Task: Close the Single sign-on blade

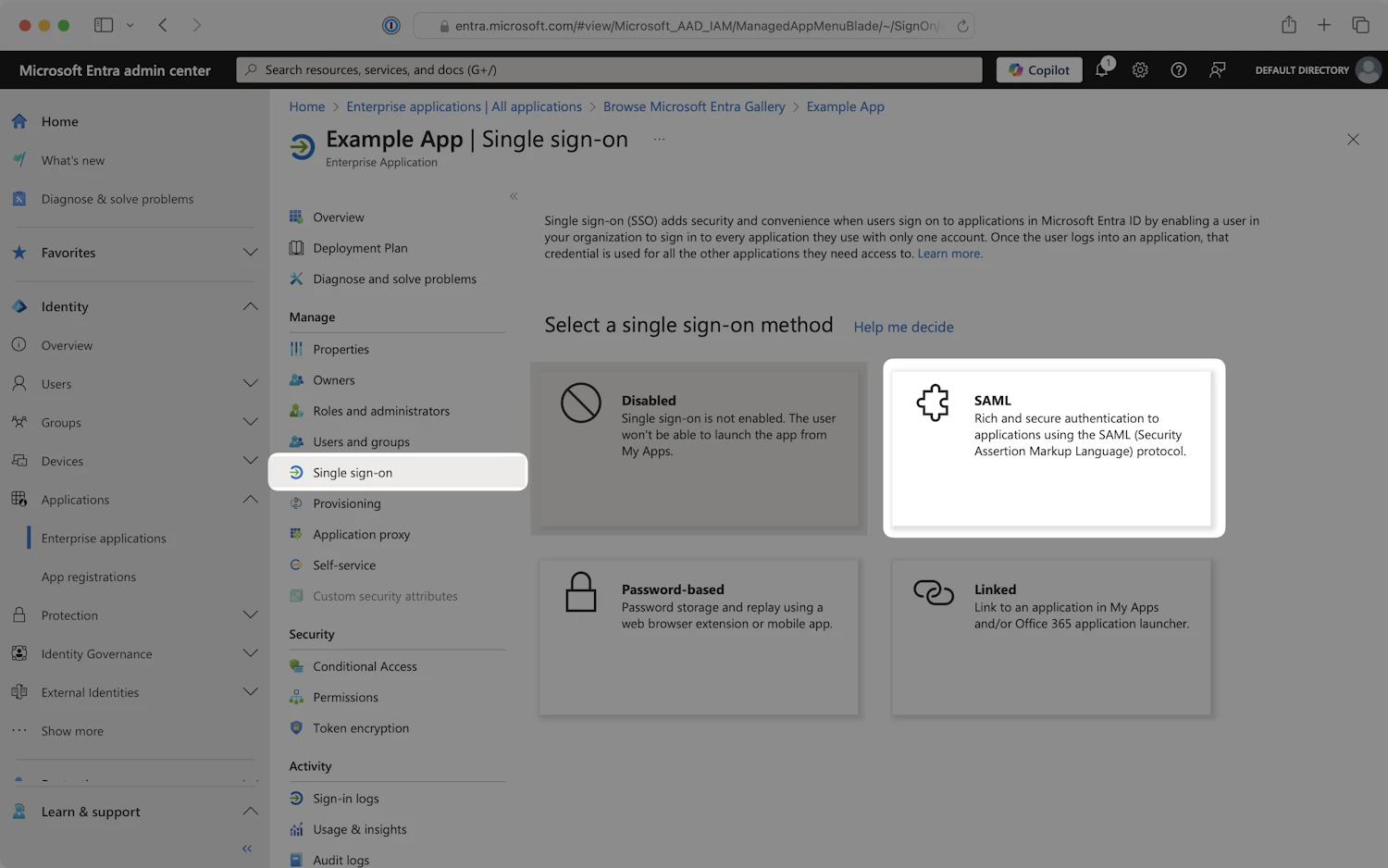Action: point(1353,139)
